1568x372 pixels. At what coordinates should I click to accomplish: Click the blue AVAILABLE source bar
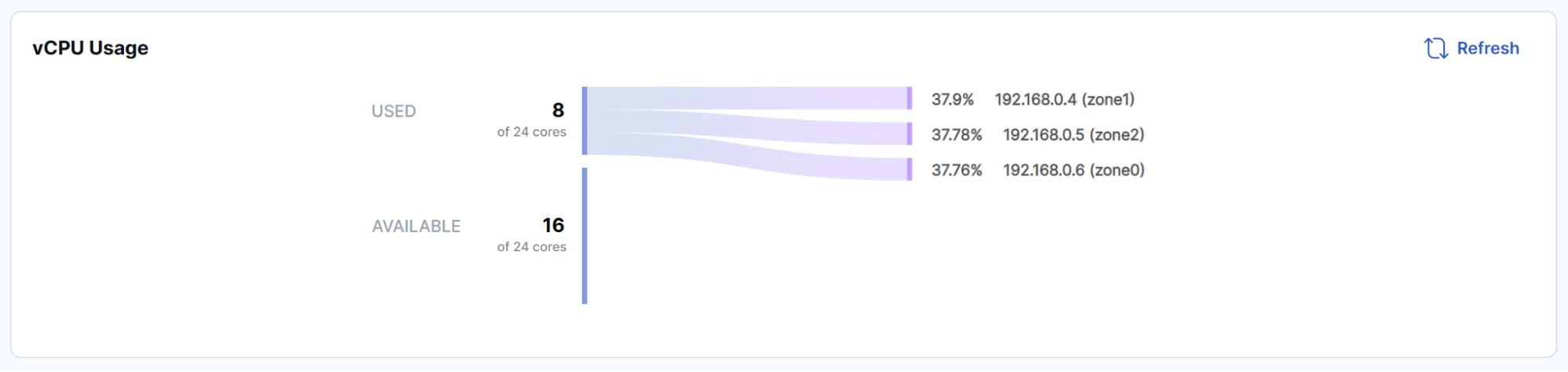point(584,235)
